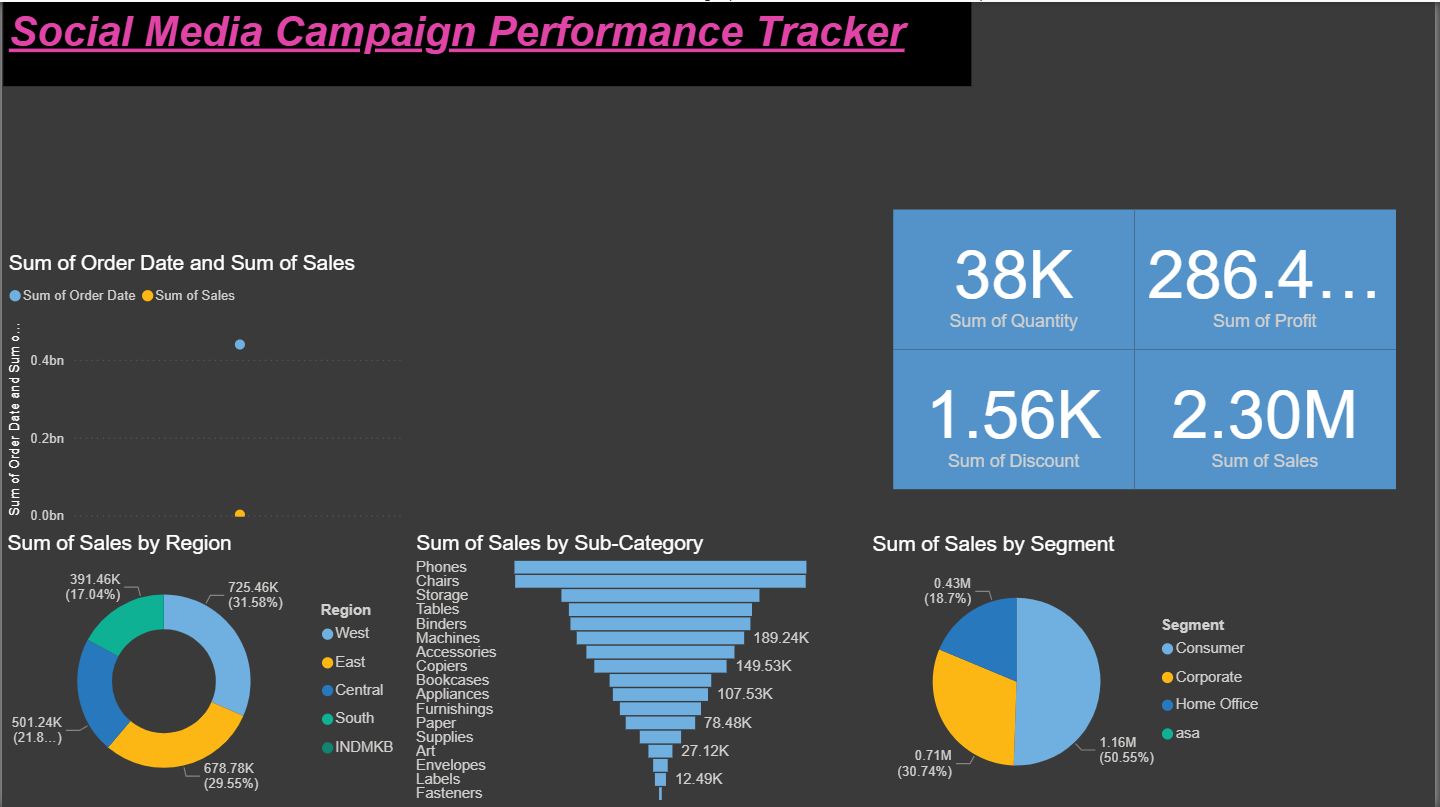Image resolution: width=1440 pixels, height=807 pixels.
Task: Click the Social Media Campaign Performance Tracker title
Action: pos(457,32)
